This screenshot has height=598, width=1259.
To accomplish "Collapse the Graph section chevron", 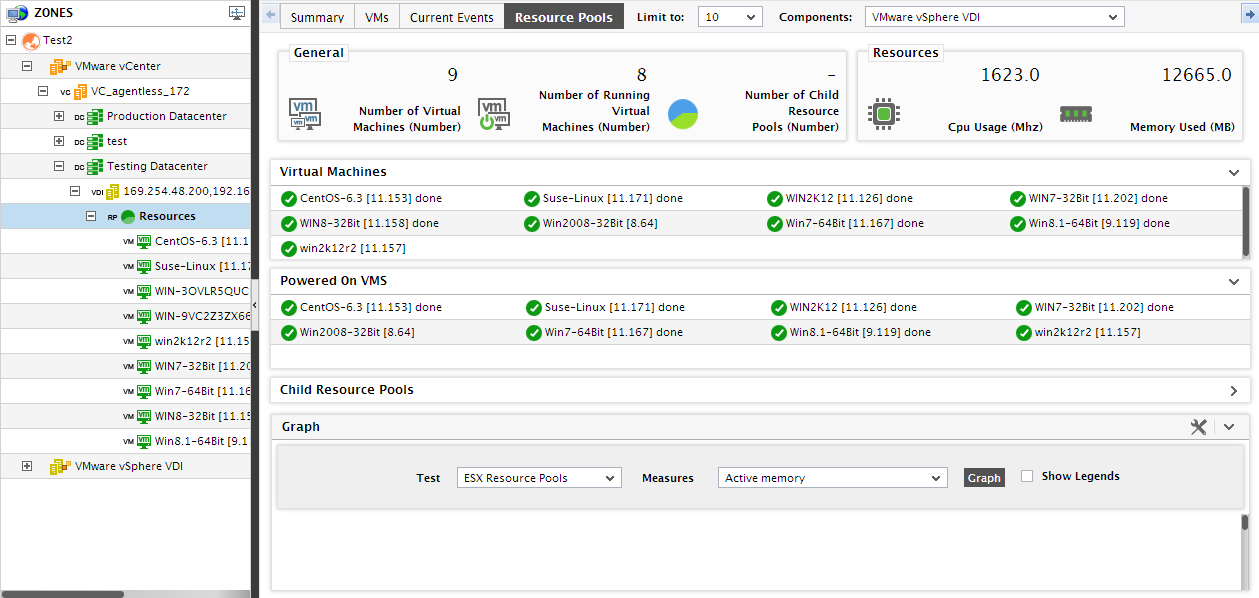I will (x=1229, y=427).
